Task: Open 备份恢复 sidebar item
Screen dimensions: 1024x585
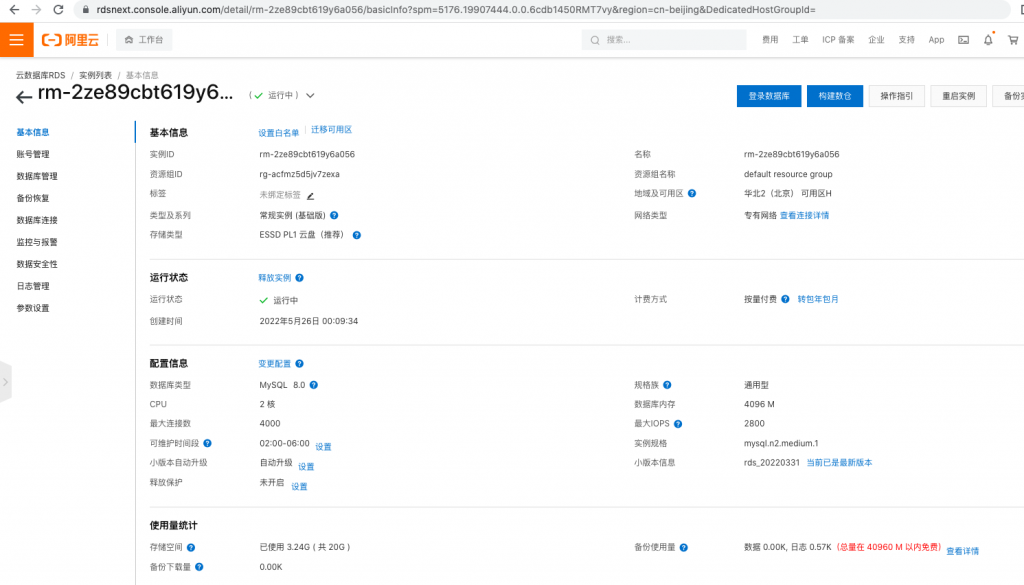Action: coord(33,198)
